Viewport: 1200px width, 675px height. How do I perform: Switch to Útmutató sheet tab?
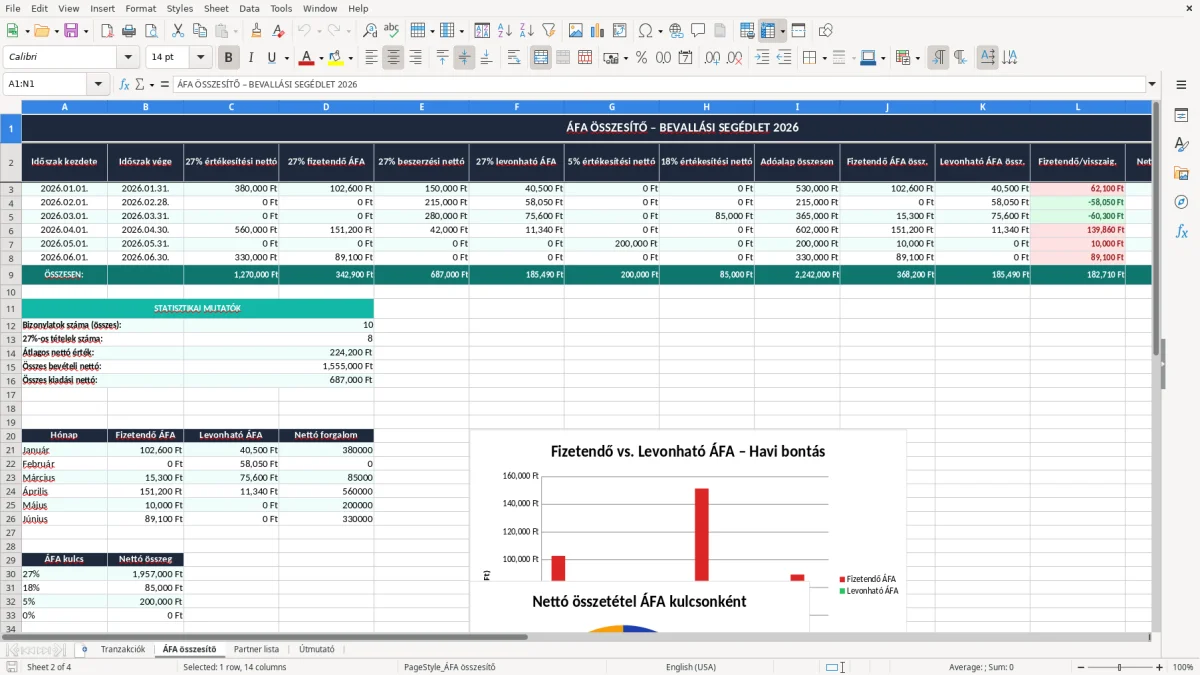pyautogui.click(x=317, y=649)
